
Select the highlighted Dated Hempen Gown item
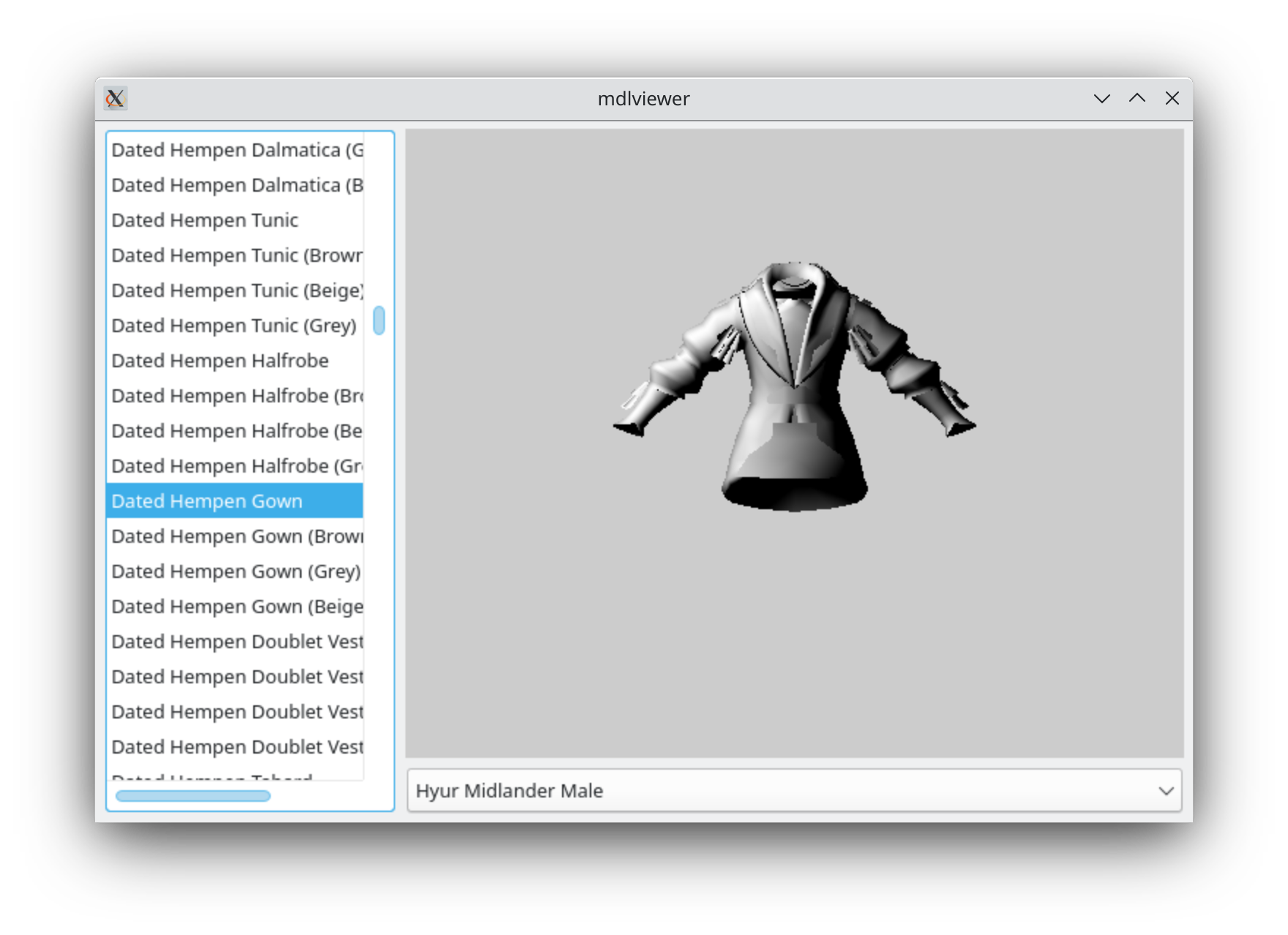235,501
